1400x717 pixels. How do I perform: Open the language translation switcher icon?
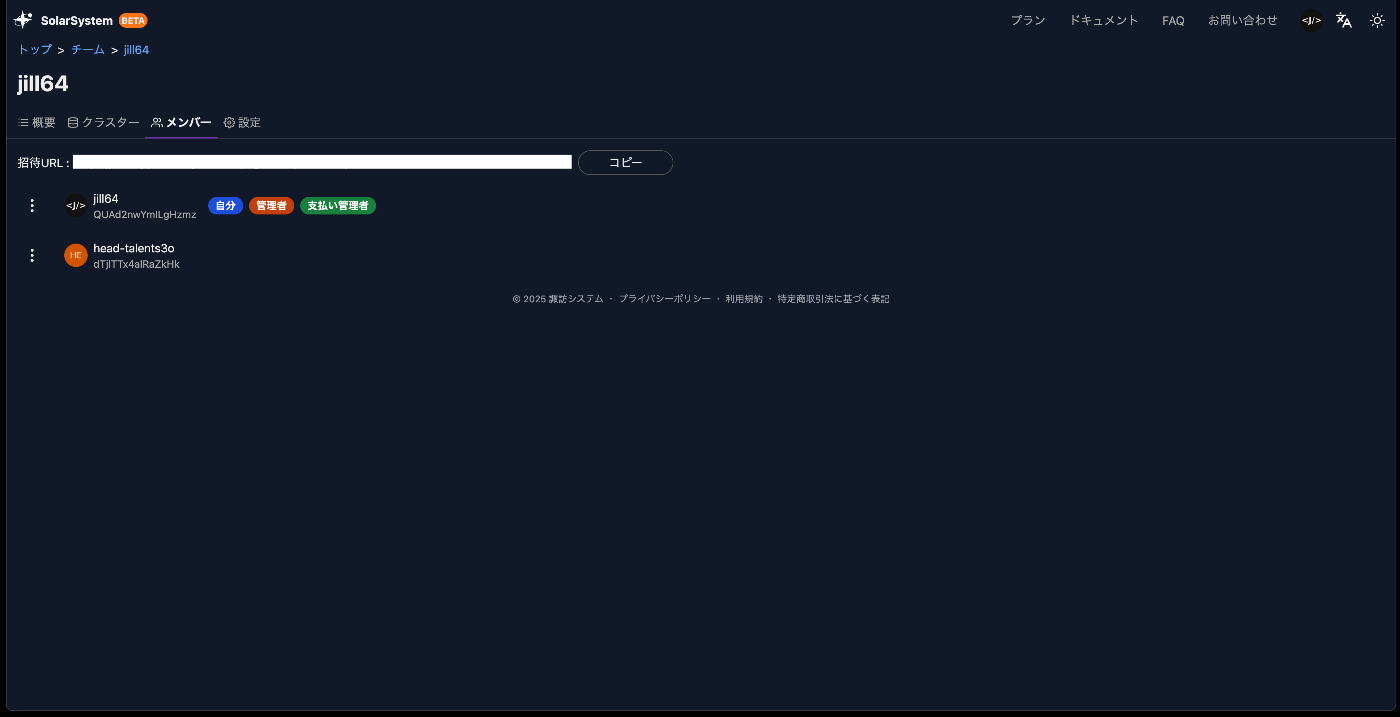(x=1344, y=20)
